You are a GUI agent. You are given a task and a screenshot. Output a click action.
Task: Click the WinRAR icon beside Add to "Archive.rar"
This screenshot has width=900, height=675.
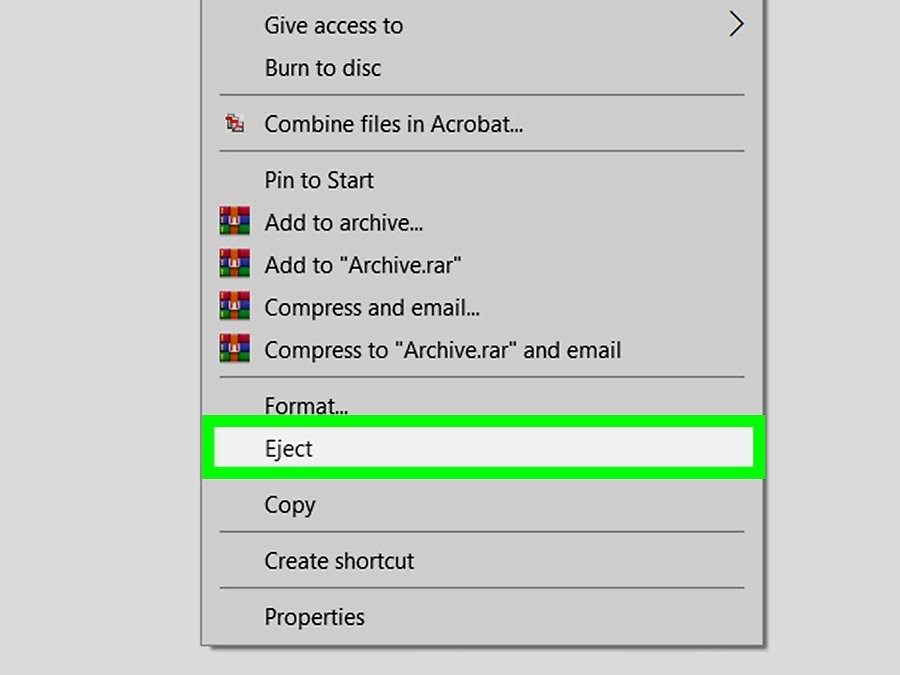click(x=235, y=265)
